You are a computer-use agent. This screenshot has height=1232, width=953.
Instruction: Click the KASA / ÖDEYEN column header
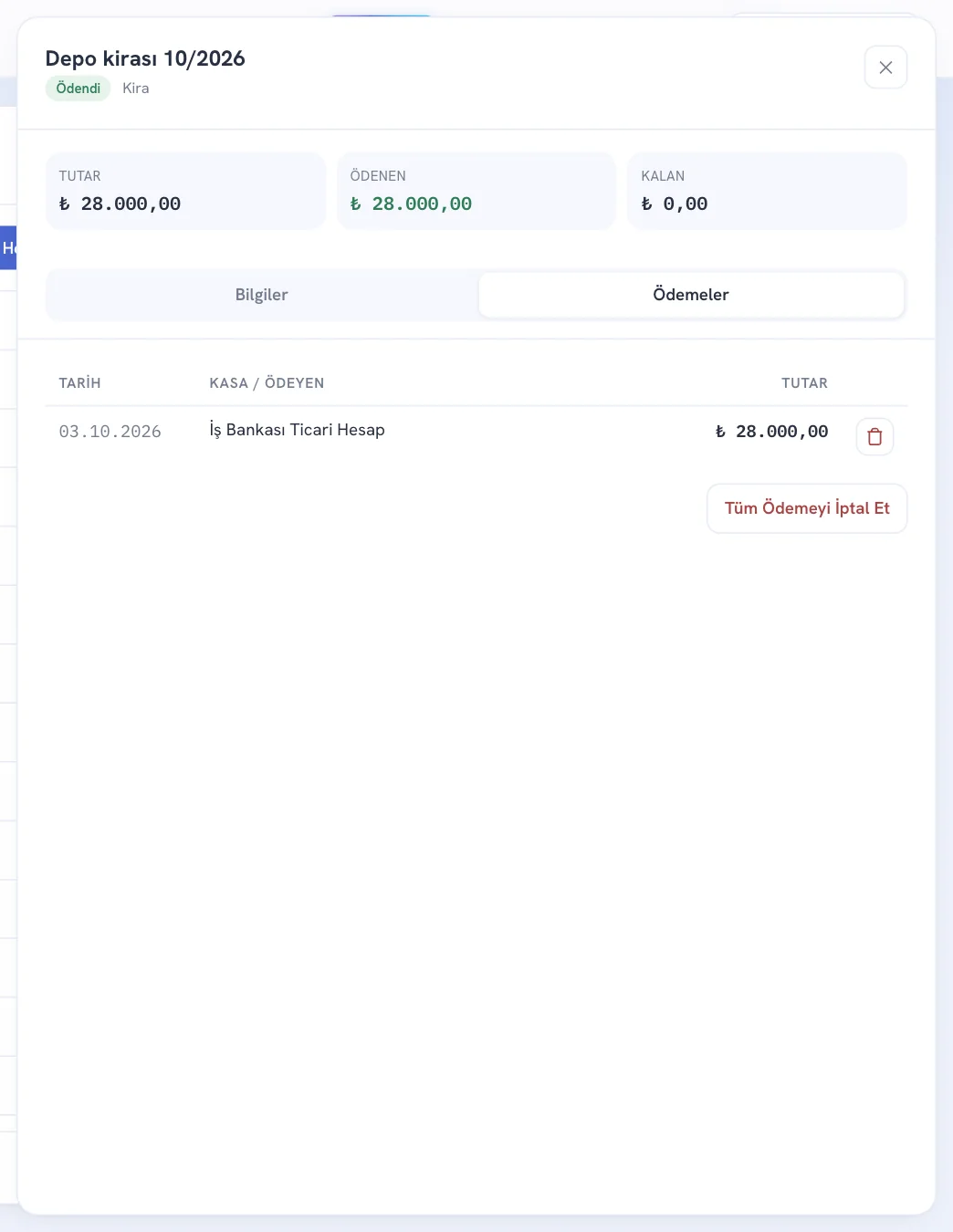point(267,383)
